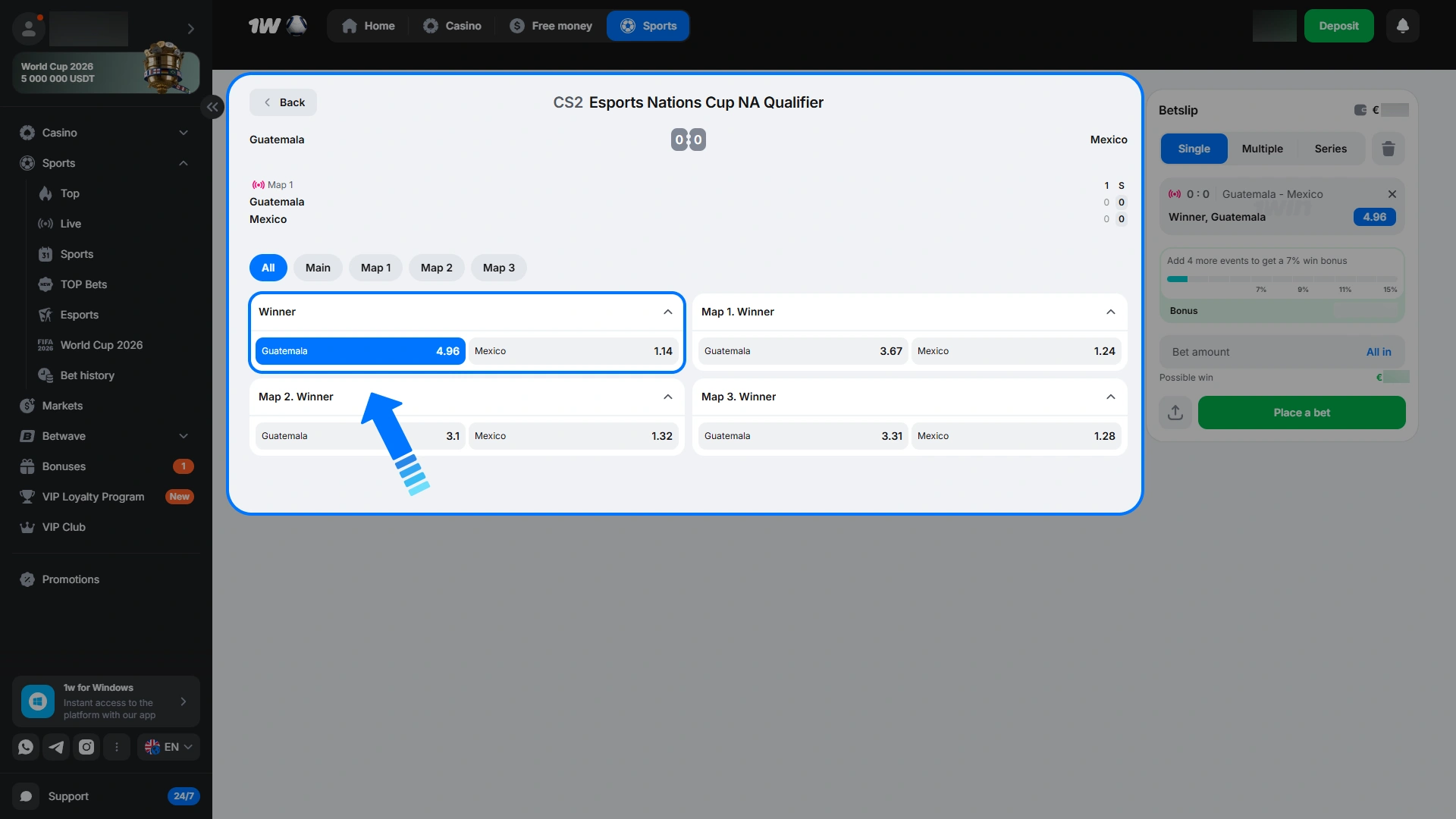This screenshot has height=819, width=1456.
Task: Open Support chat
Action: tap(106, 796)
